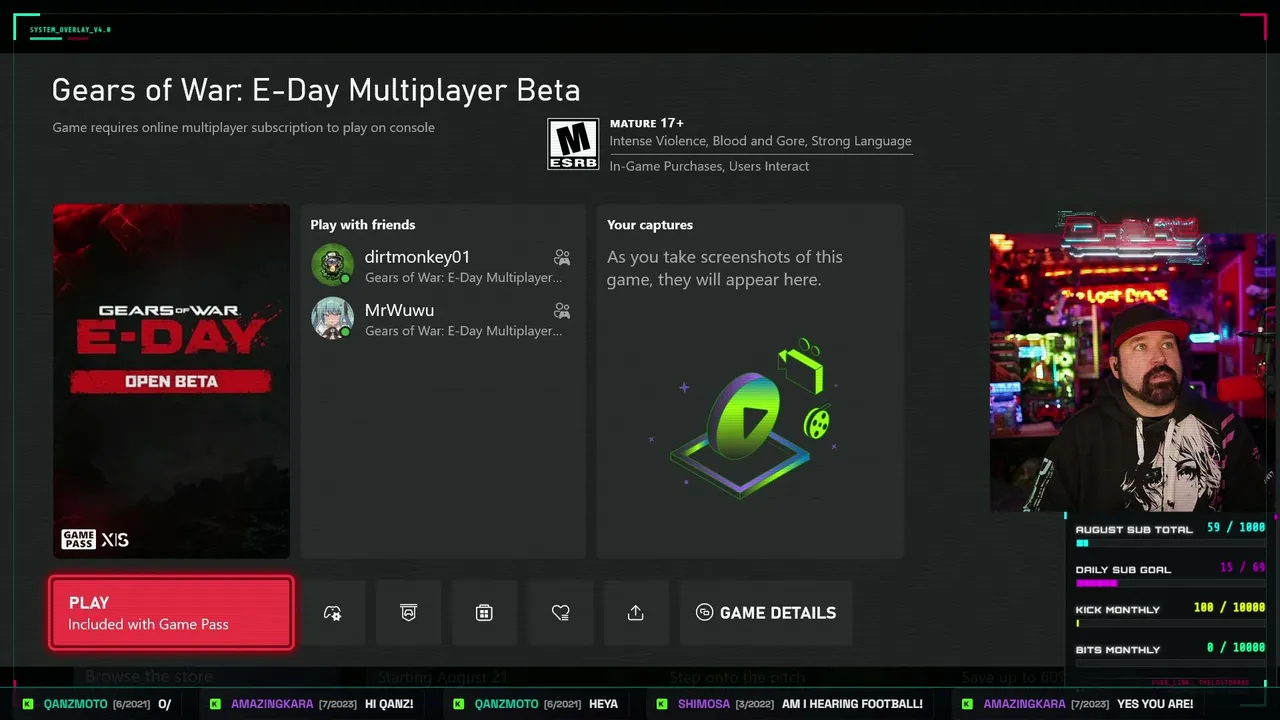Click the 'SYSTEM_OVERLAY_V4.0' label
The height and width of the screenshot is (720, 1280).
[x=70, y=30]
